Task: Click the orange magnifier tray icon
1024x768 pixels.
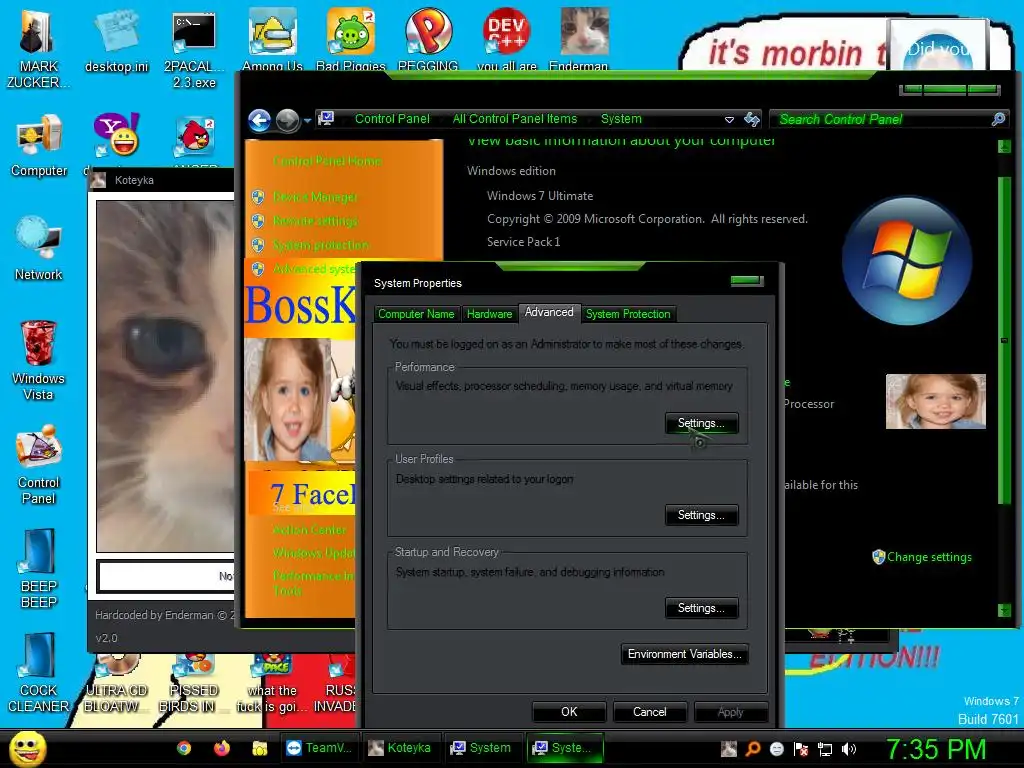Action: tap(753, 749)
